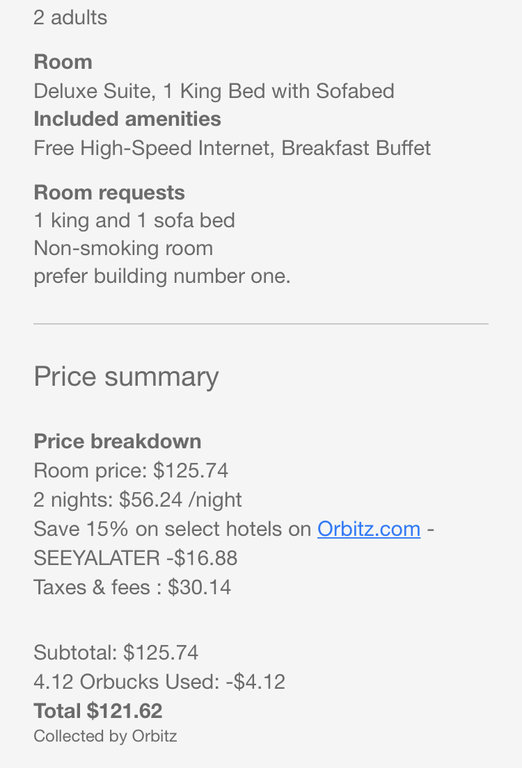Click the prefer building number one text
The width and height of the screenshot is (522, 768).
pos(162,276)
